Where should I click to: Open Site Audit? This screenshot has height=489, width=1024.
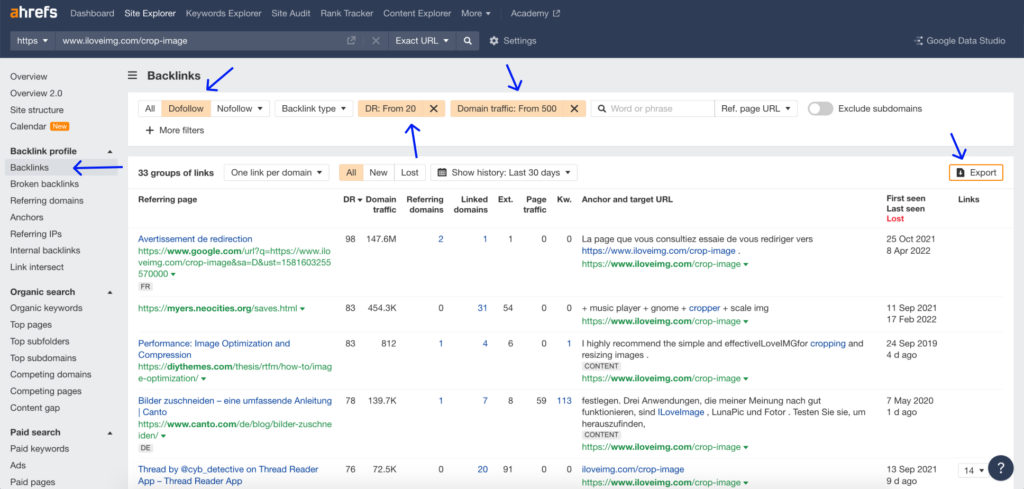tap(291, 13)
